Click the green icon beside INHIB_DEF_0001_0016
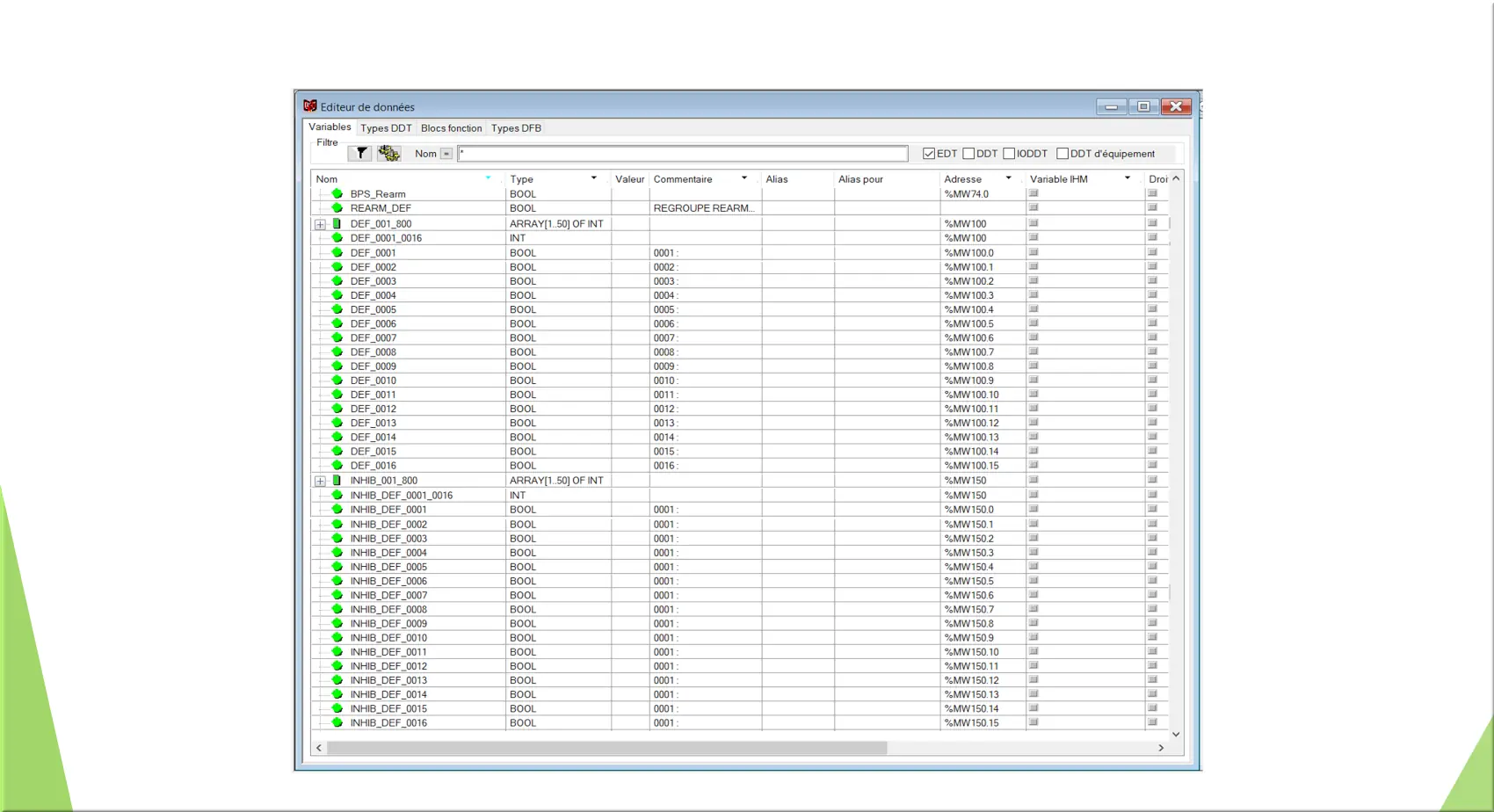 [337, 495]
